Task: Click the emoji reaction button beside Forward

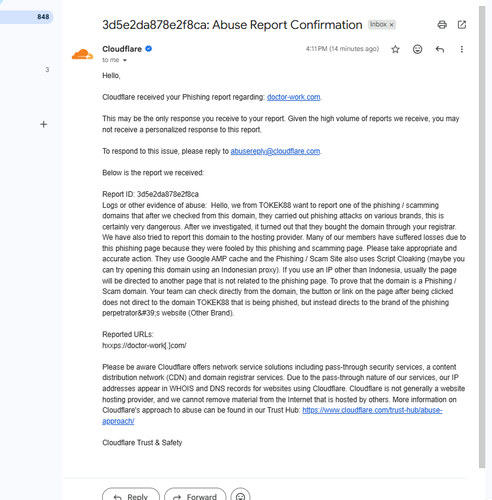Action: point(240,495)
